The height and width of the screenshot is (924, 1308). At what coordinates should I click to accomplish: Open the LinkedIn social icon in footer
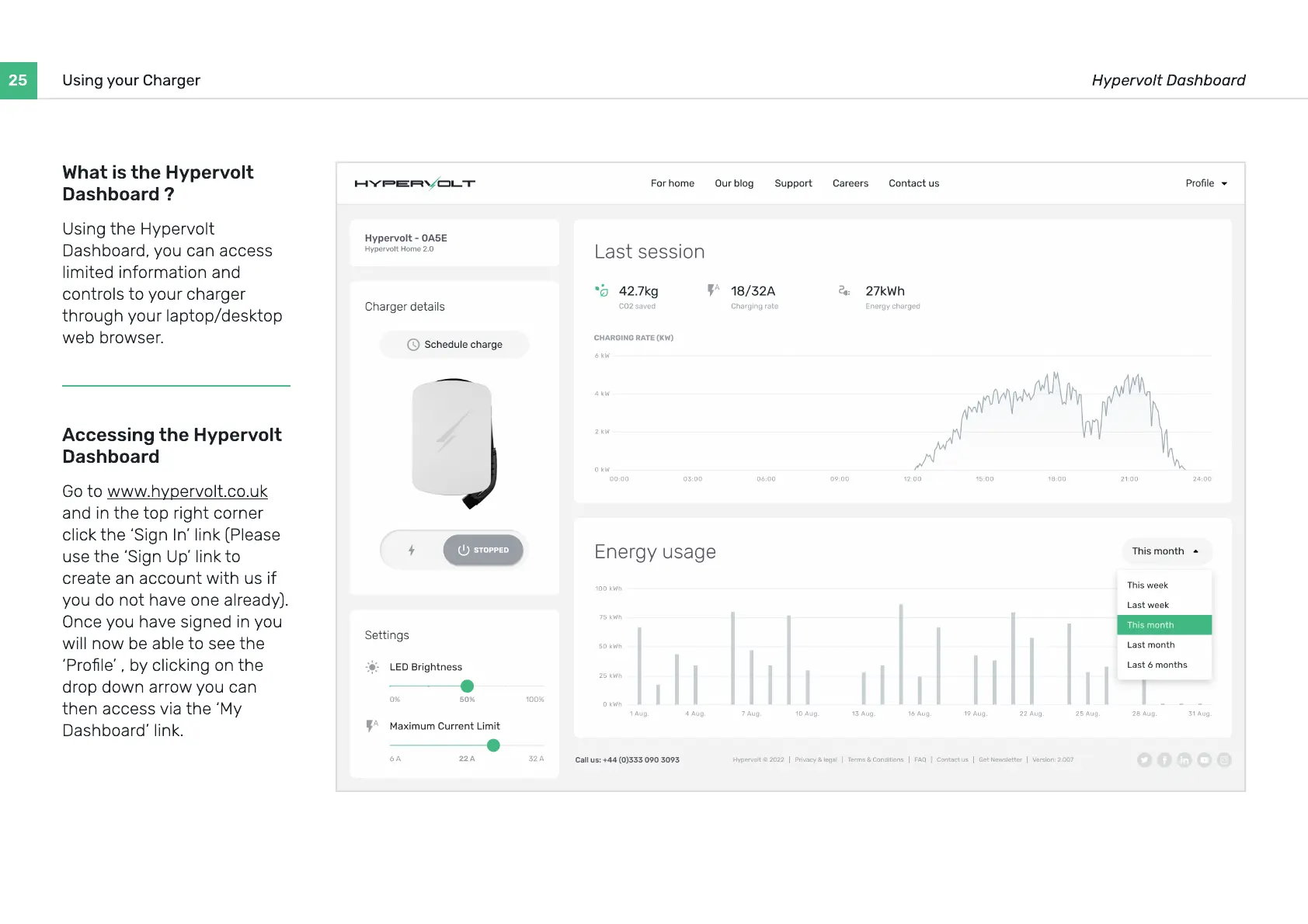coord(1185,760)
